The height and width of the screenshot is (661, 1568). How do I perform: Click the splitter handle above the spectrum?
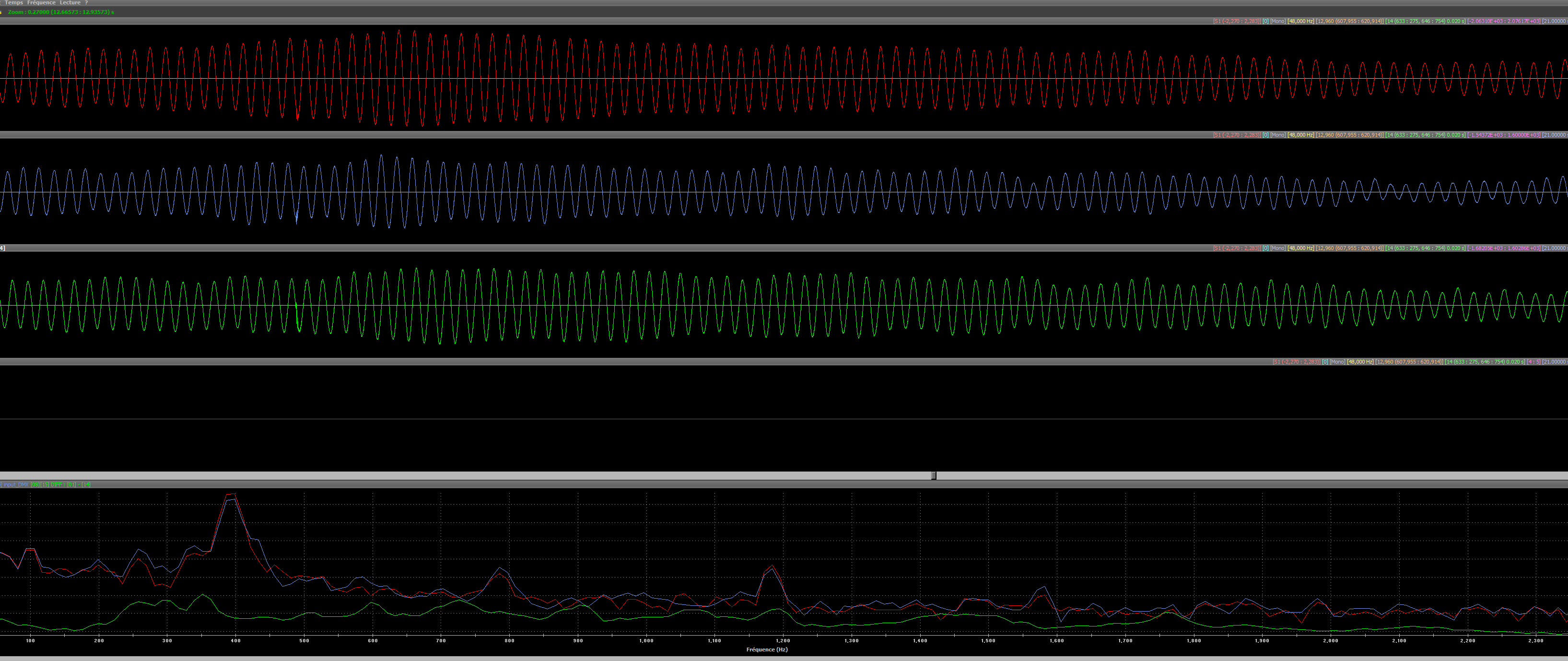click(934, 475)
